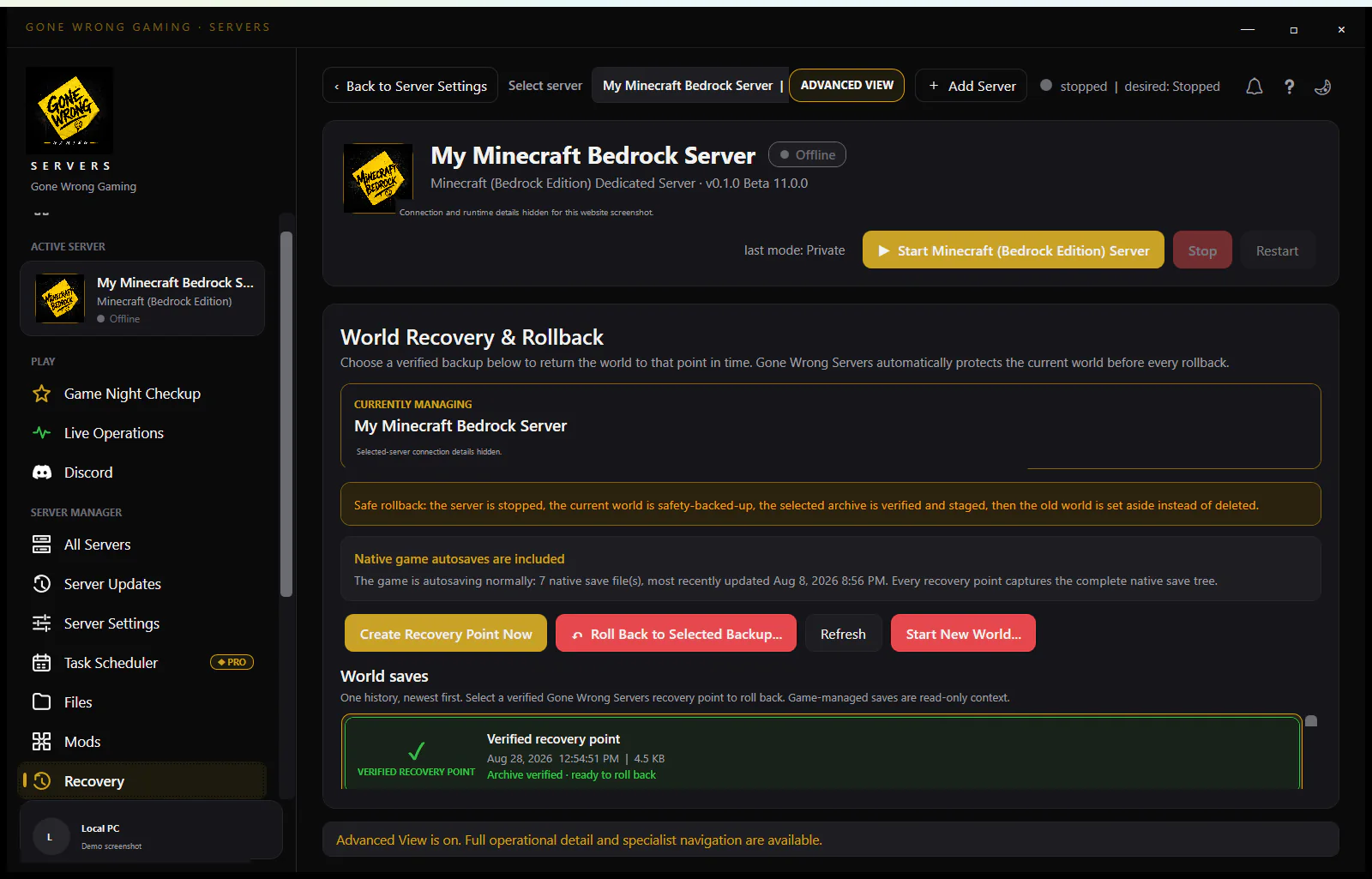Open Discord logo icon in sidebar
1372x879 pixels.
(41, 473)
